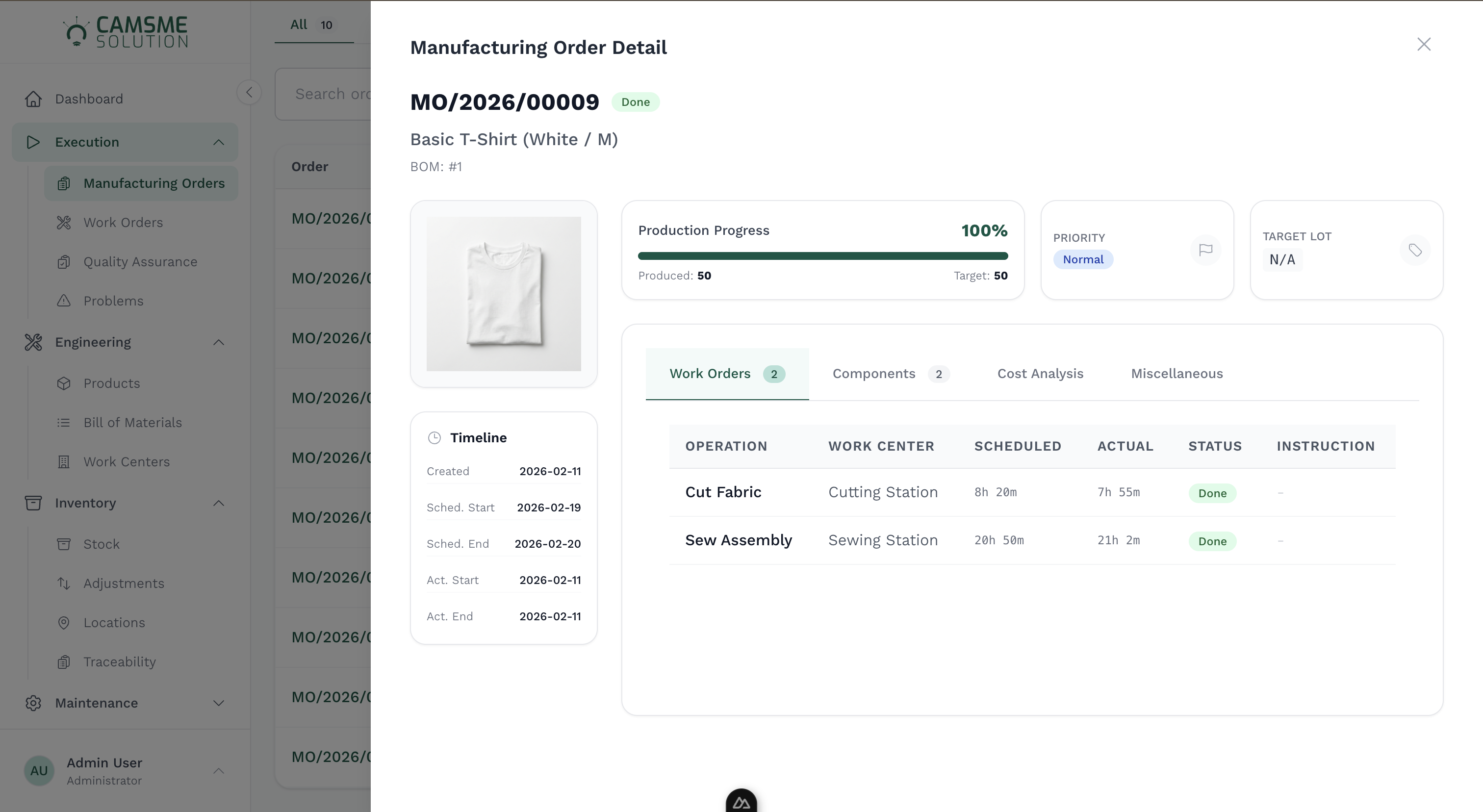Image resolution: width=1483 pixels, height=812 pixels.
Task: Open the Traceability sidebar item
Action: [x=119, y=661]
